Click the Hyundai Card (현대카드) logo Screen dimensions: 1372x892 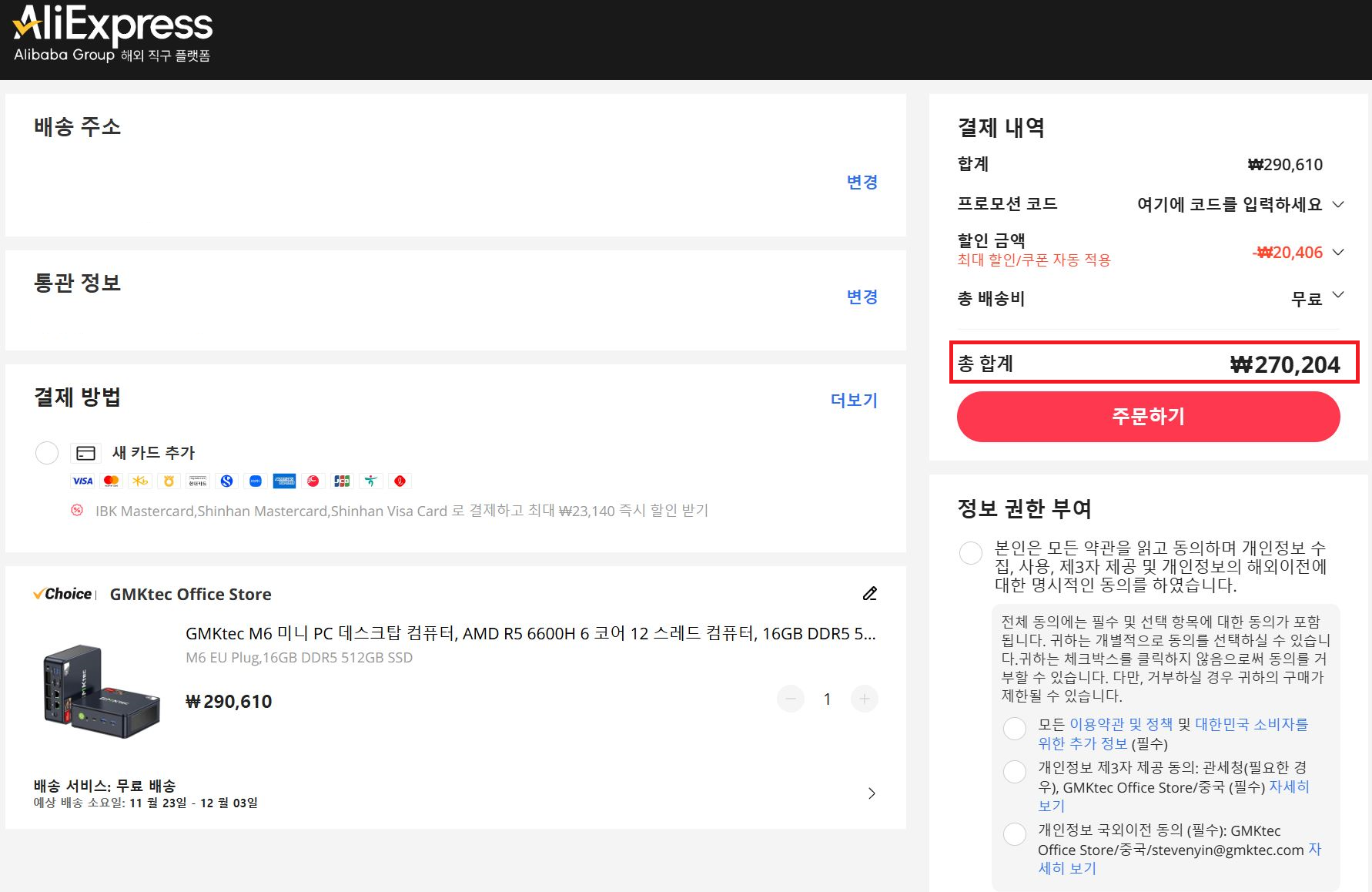click(x=198, y=481)
